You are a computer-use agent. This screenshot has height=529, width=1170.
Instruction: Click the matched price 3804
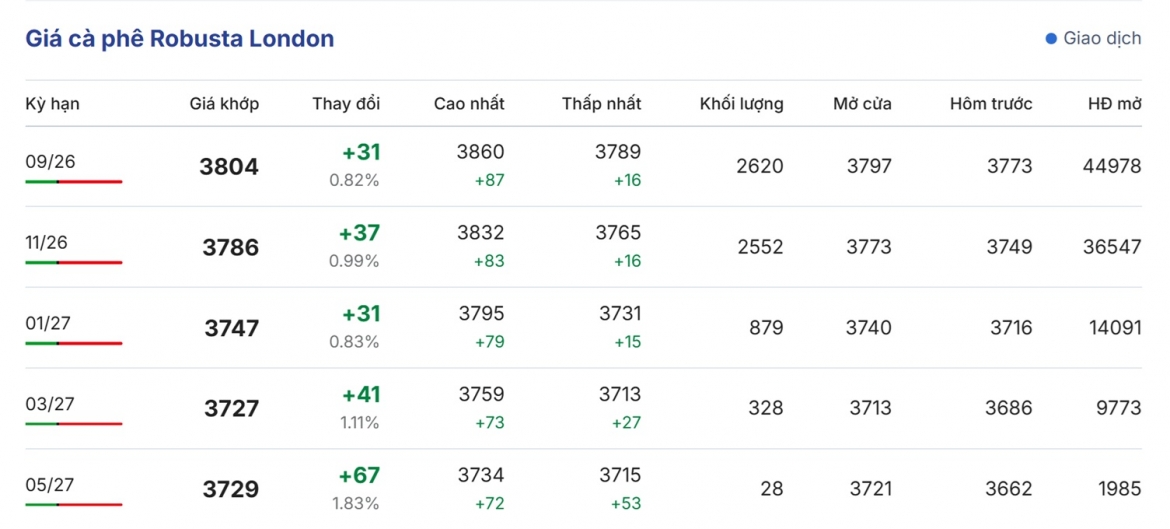pos(229,166)
